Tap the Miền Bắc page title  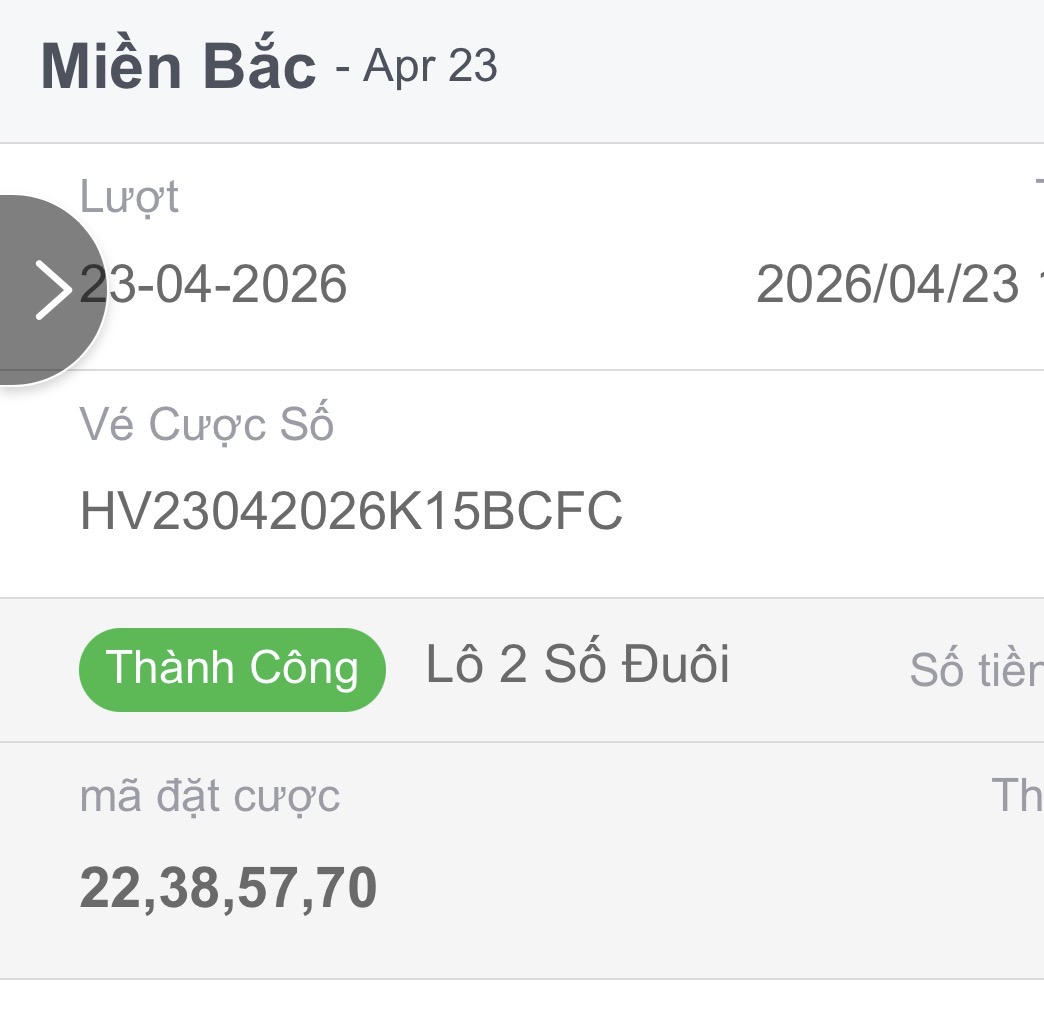[178, 67]
